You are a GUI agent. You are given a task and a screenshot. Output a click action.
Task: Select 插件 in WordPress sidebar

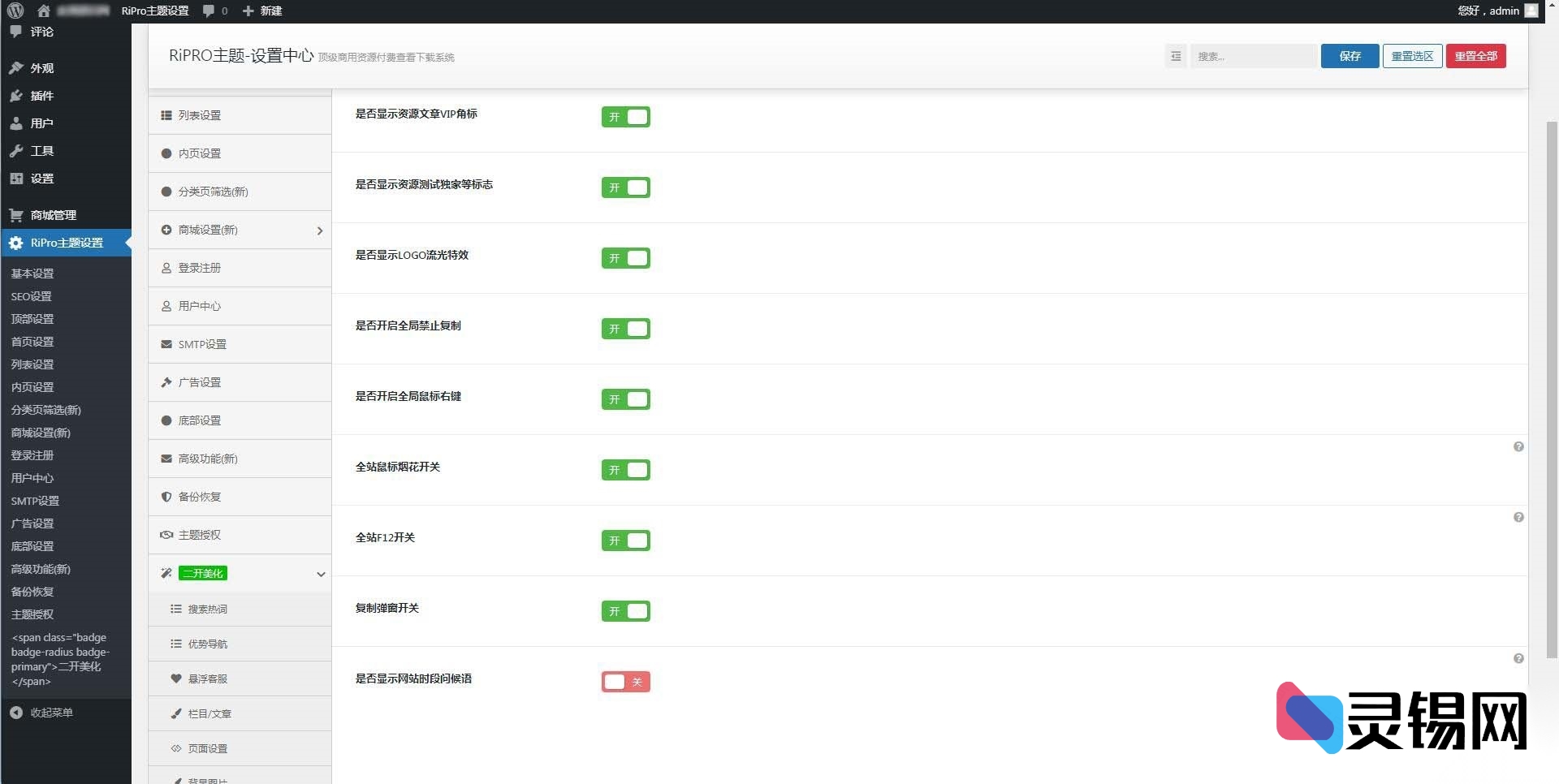[x=41, y=96]
